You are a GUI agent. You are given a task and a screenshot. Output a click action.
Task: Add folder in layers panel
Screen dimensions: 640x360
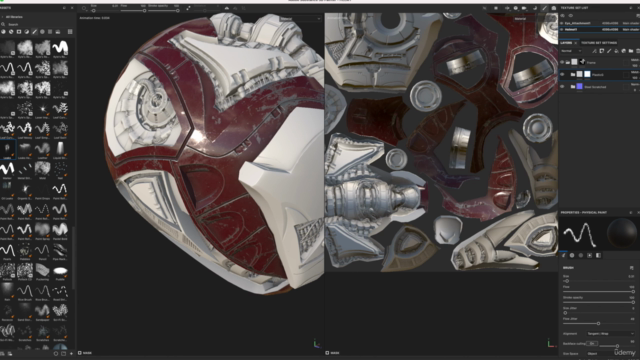pos(631,51)
